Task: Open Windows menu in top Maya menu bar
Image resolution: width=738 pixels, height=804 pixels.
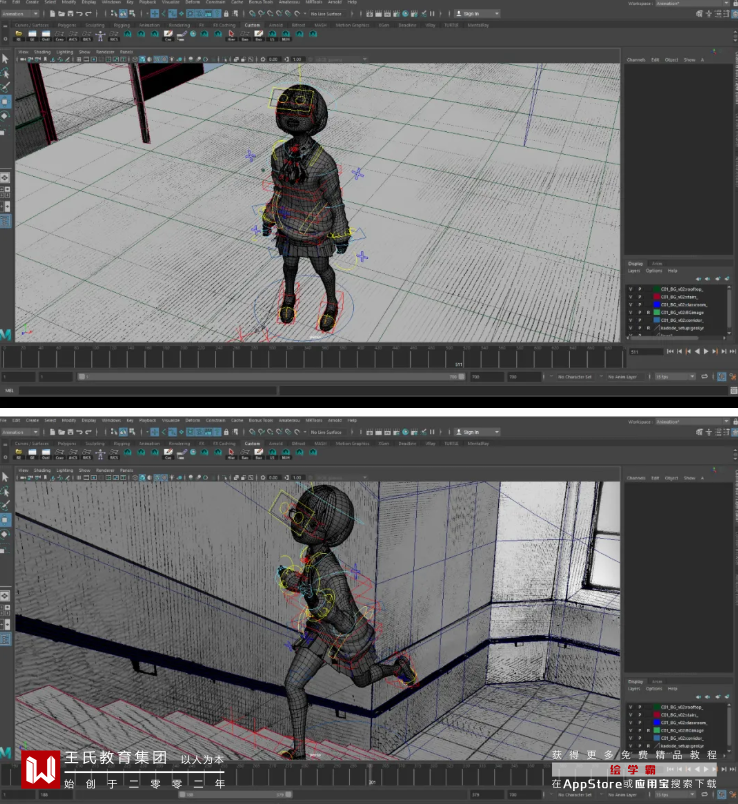Action: click(111, 2)
